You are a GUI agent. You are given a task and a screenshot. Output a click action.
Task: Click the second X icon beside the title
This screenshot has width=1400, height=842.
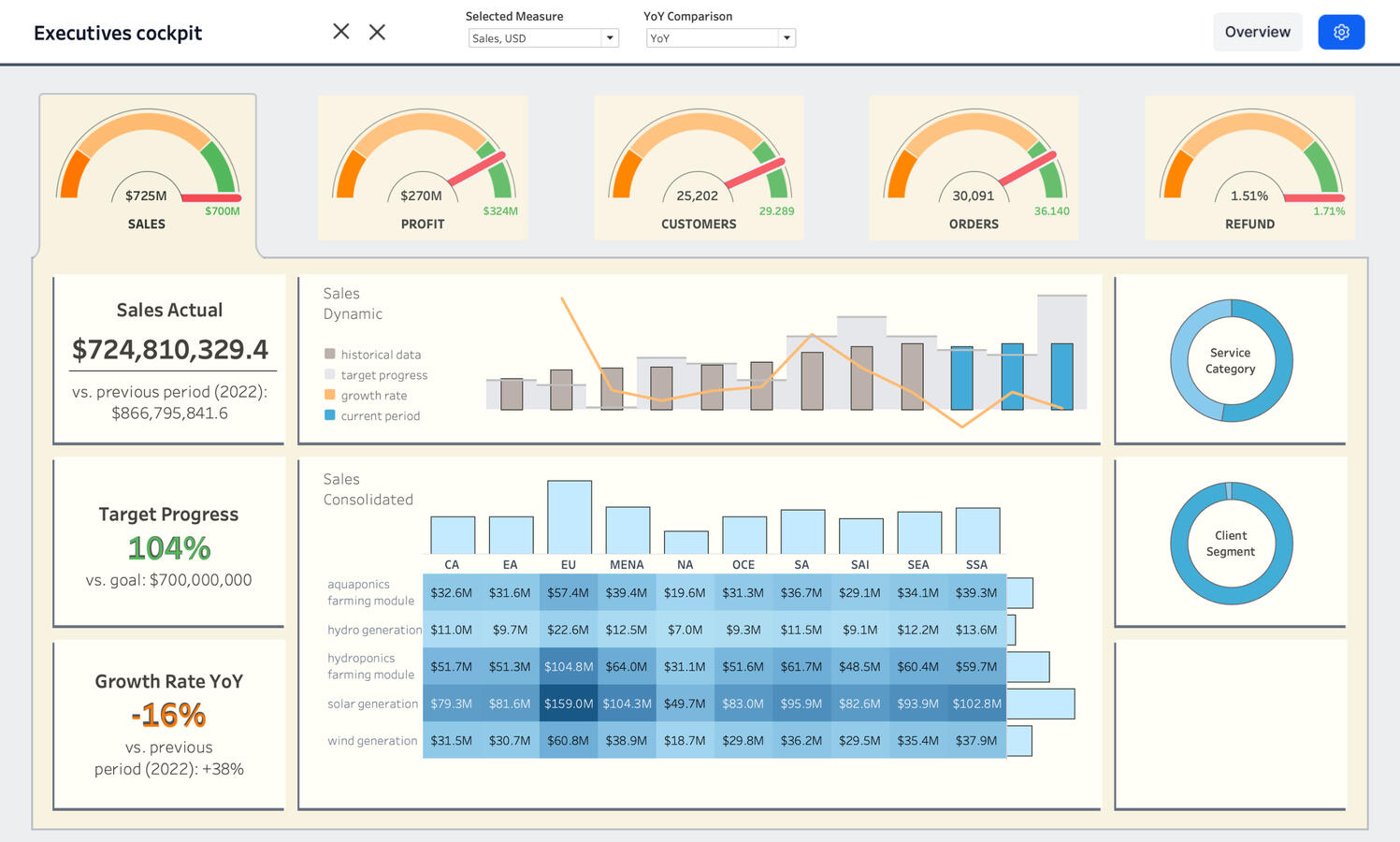(x=377, y=32)
